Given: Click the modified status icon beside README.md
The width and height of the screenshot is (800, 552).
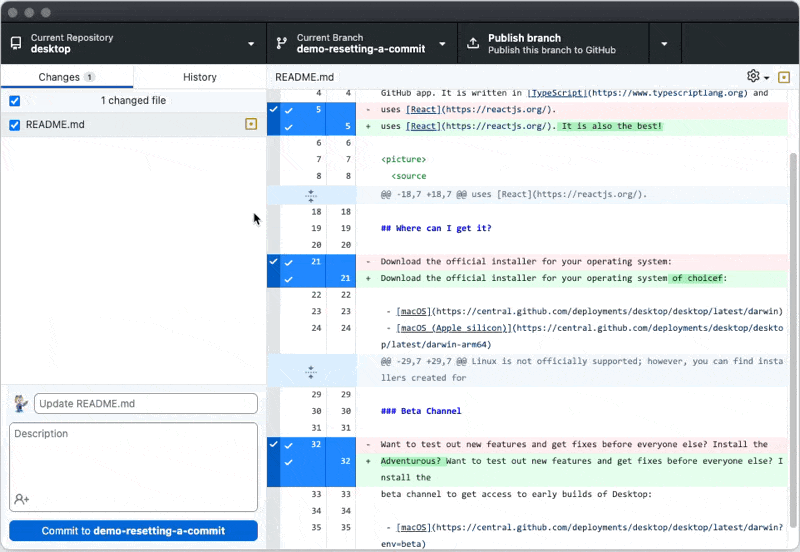Looking at the screenshot, I should point(251,125).
